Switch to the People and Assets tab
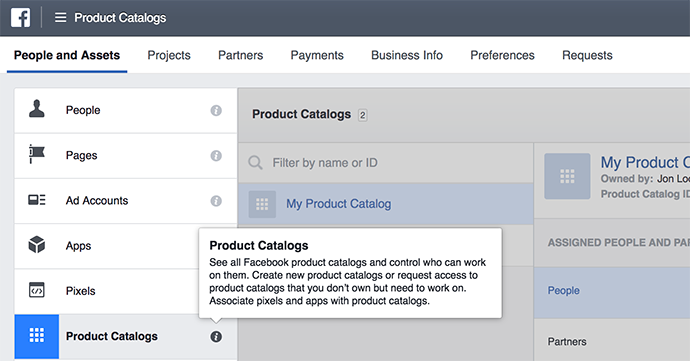This screenshot has height=361, width=690. [67, 55]
